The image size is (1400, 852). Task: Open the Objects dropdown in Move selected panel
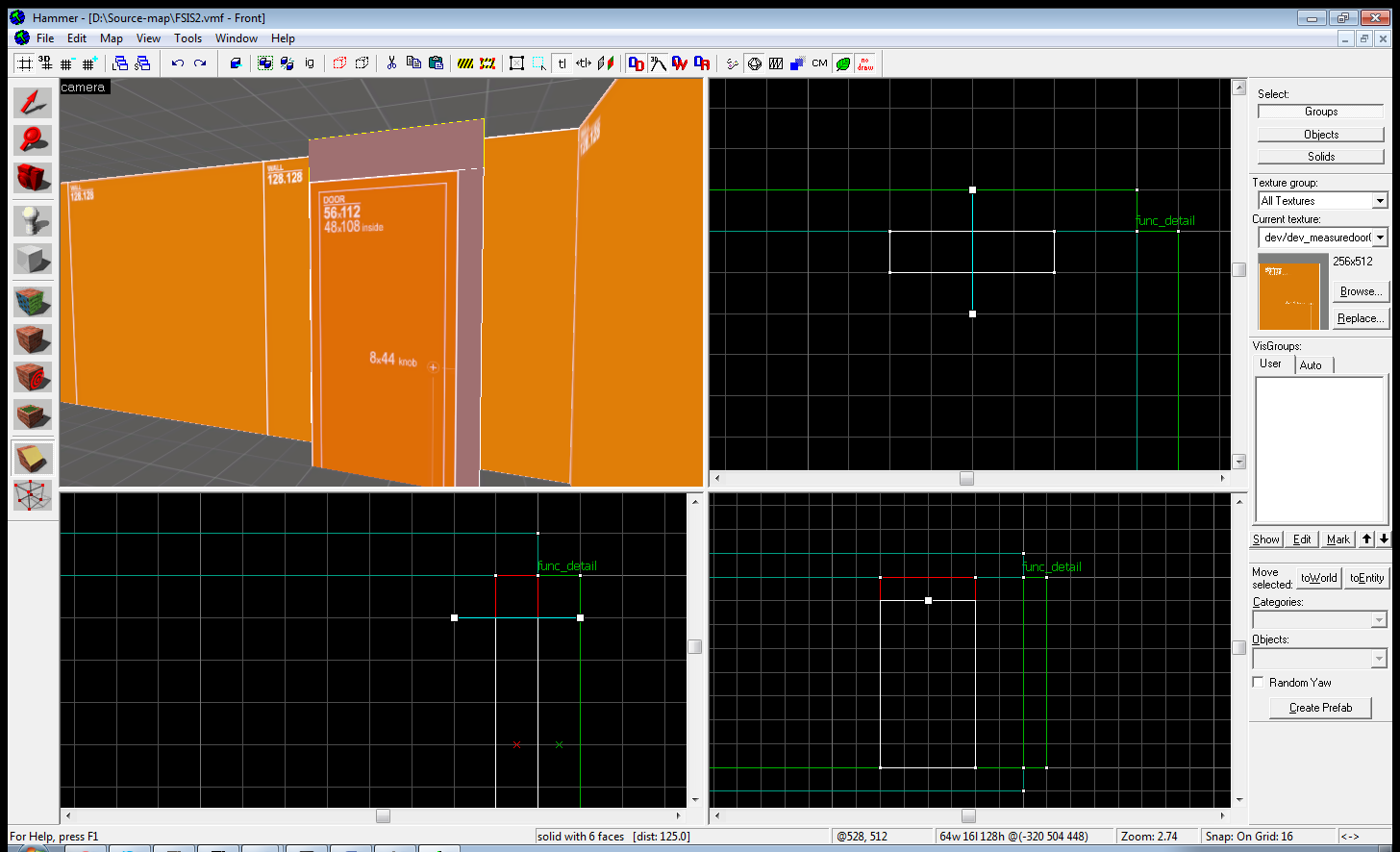pyautogui.click(x=1320, y=659)
